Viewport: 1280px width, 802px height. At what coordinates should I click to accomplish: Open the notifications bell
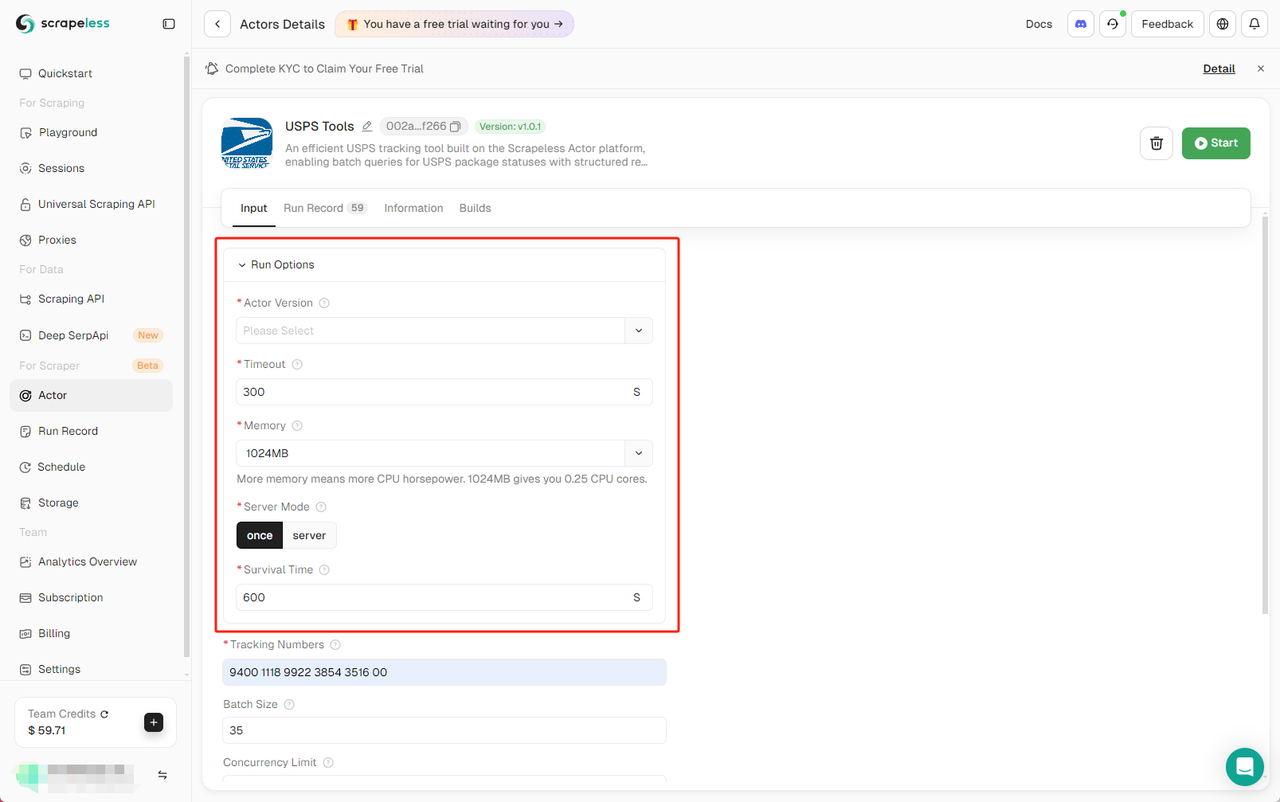(1254, 24)
